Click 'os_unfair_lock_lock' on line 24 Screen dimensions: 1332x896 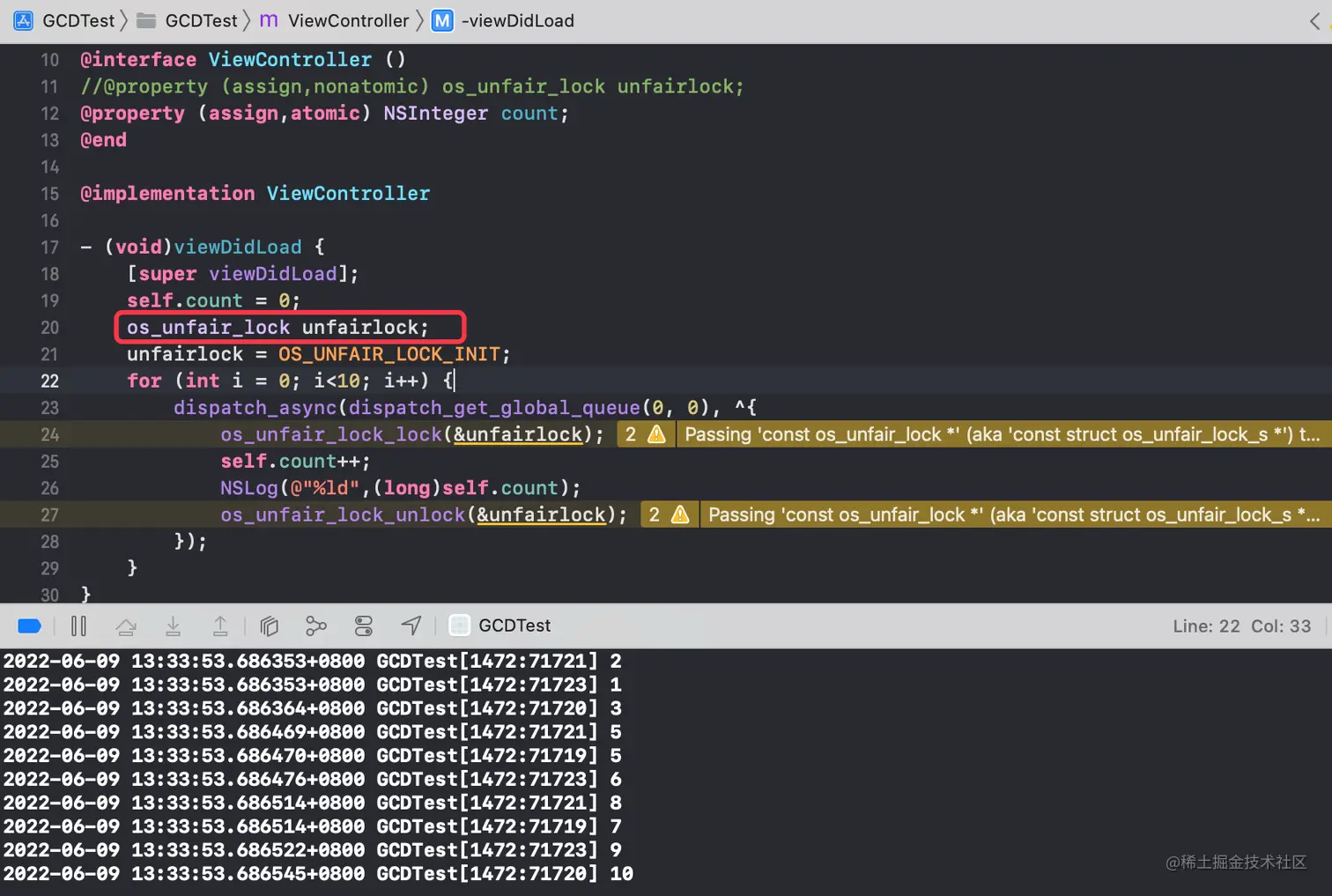point(330,434)
